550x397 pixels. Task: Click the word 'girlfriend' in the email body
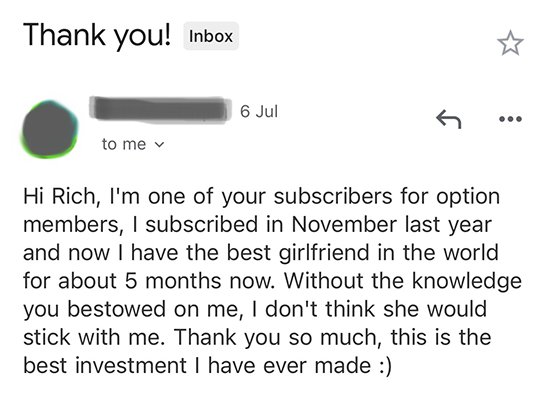pos(324,253)
